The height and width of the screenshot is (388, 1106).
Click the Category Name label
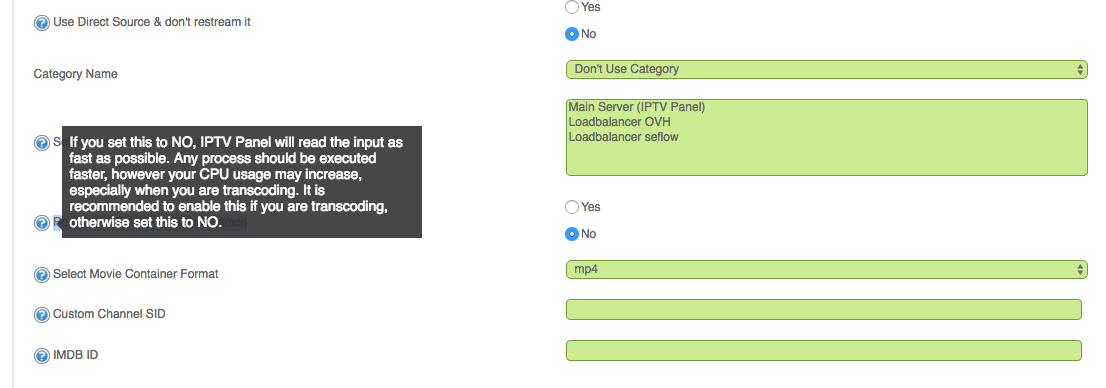point(75,74)
